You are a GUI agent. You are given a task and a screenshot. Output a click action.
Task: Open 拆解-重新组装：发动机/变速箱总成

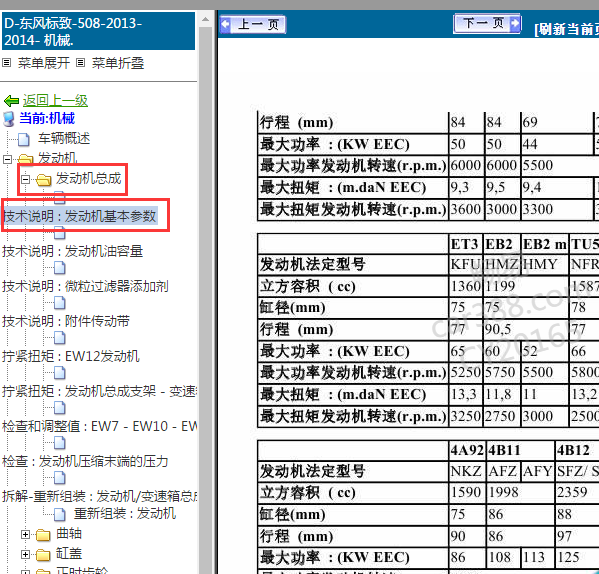pos(99,496)
